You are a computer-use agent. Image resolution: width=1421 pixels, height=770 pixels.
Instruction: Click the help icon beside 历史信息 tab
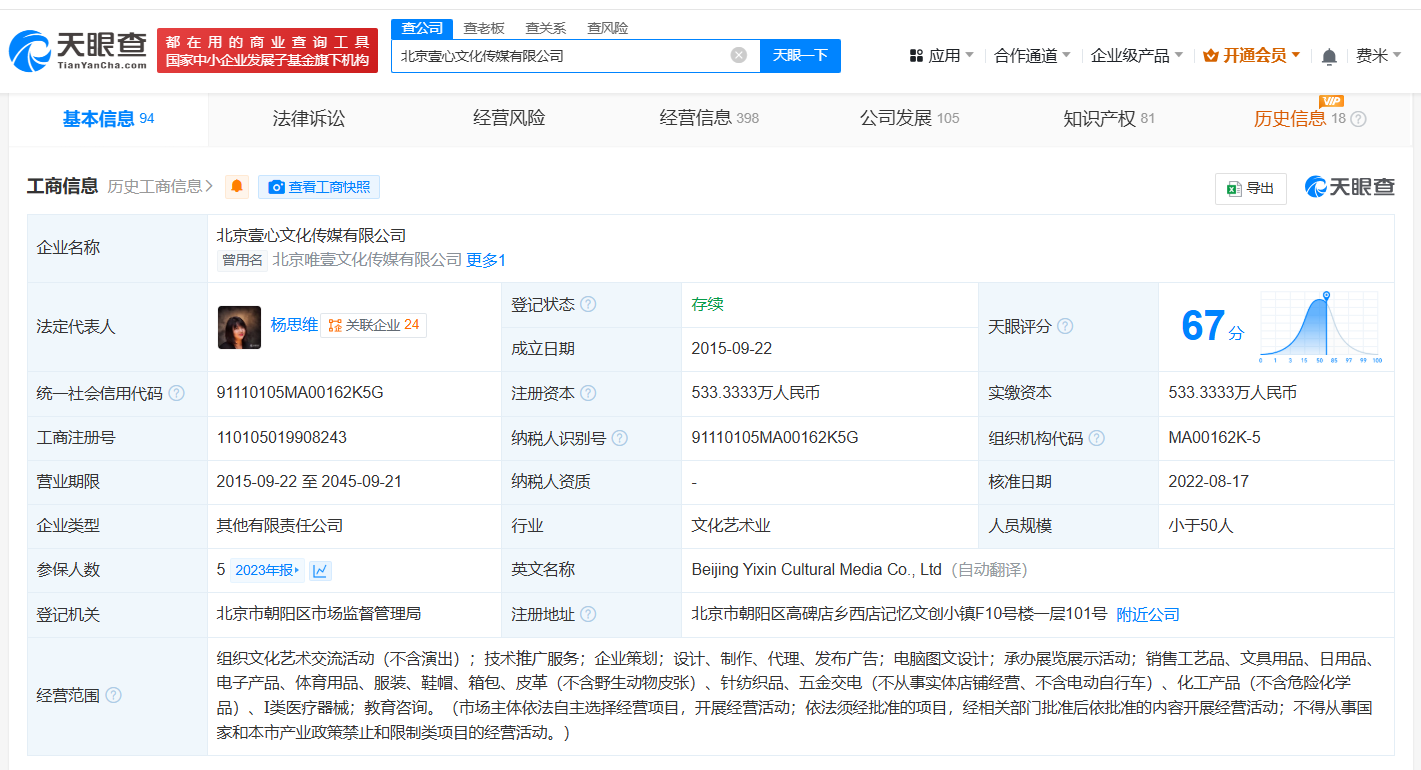1358,119
